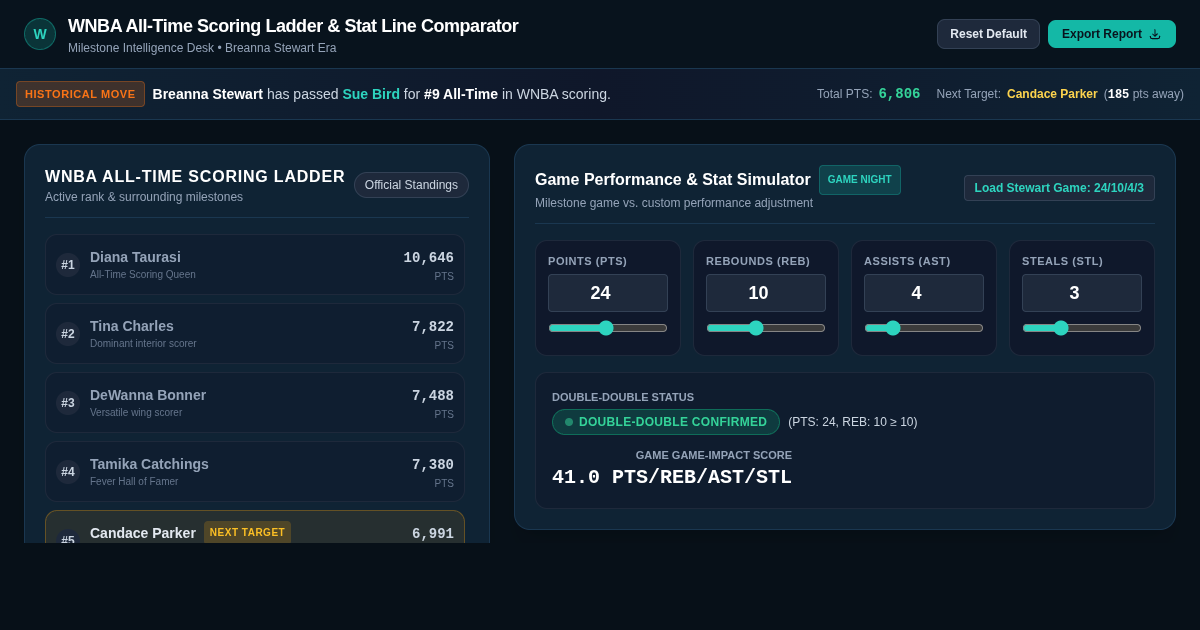The height and width of the screenshot is (630, 1200).
Task: Select the DeWanna Bonner ladder row
Action: [x=255, y=403]
